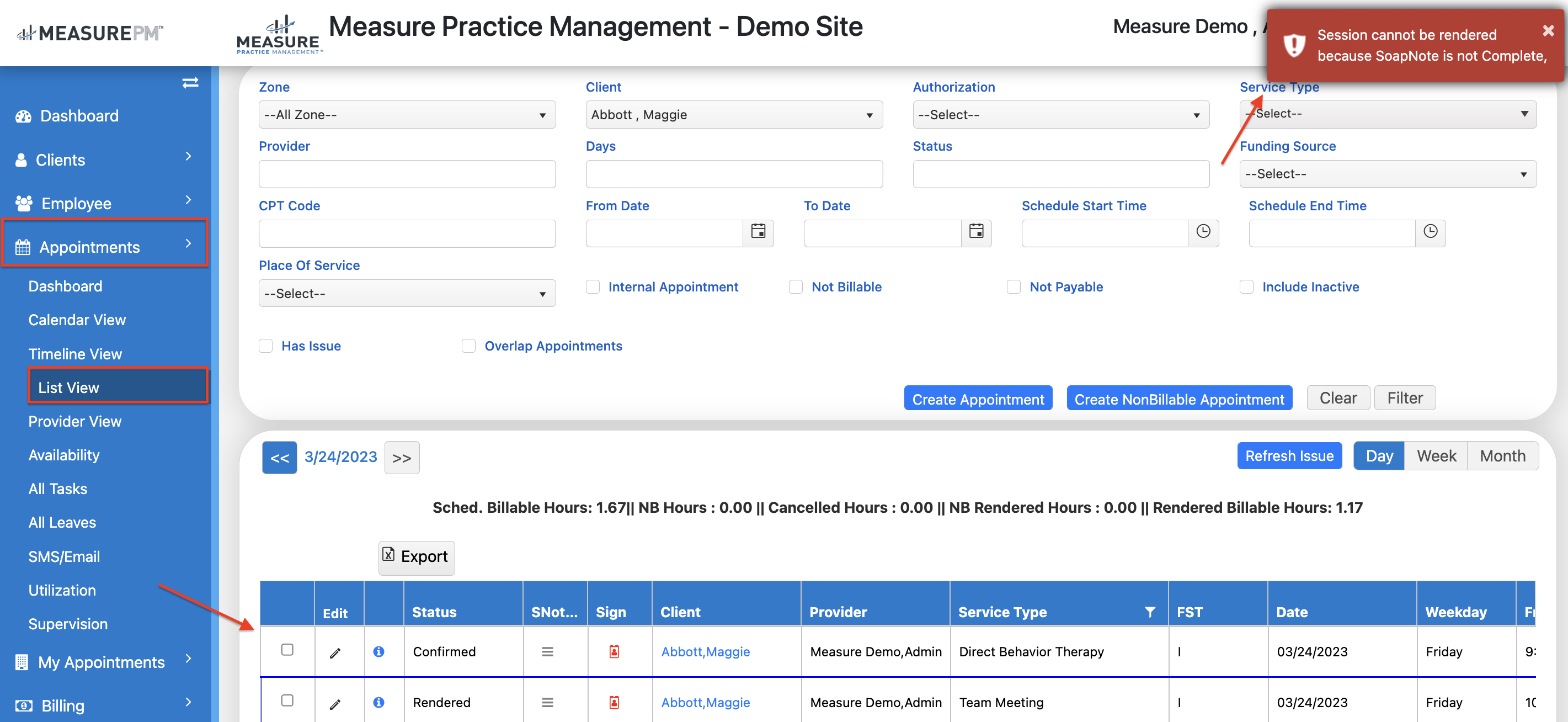Click the sidebar collapse arrows icon
Screen dimensions: 1568x722
(x=190, y=83)
